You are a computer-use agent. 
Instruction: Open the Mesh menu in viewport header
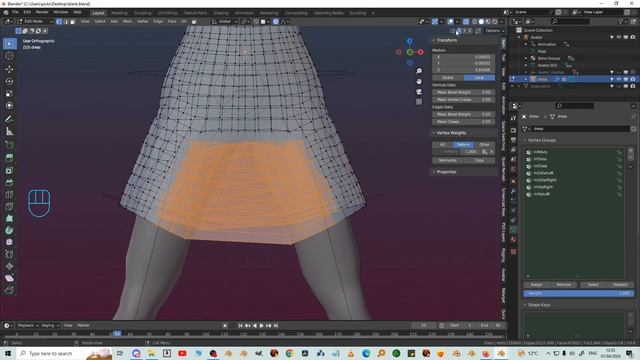(x=127, y=21)
